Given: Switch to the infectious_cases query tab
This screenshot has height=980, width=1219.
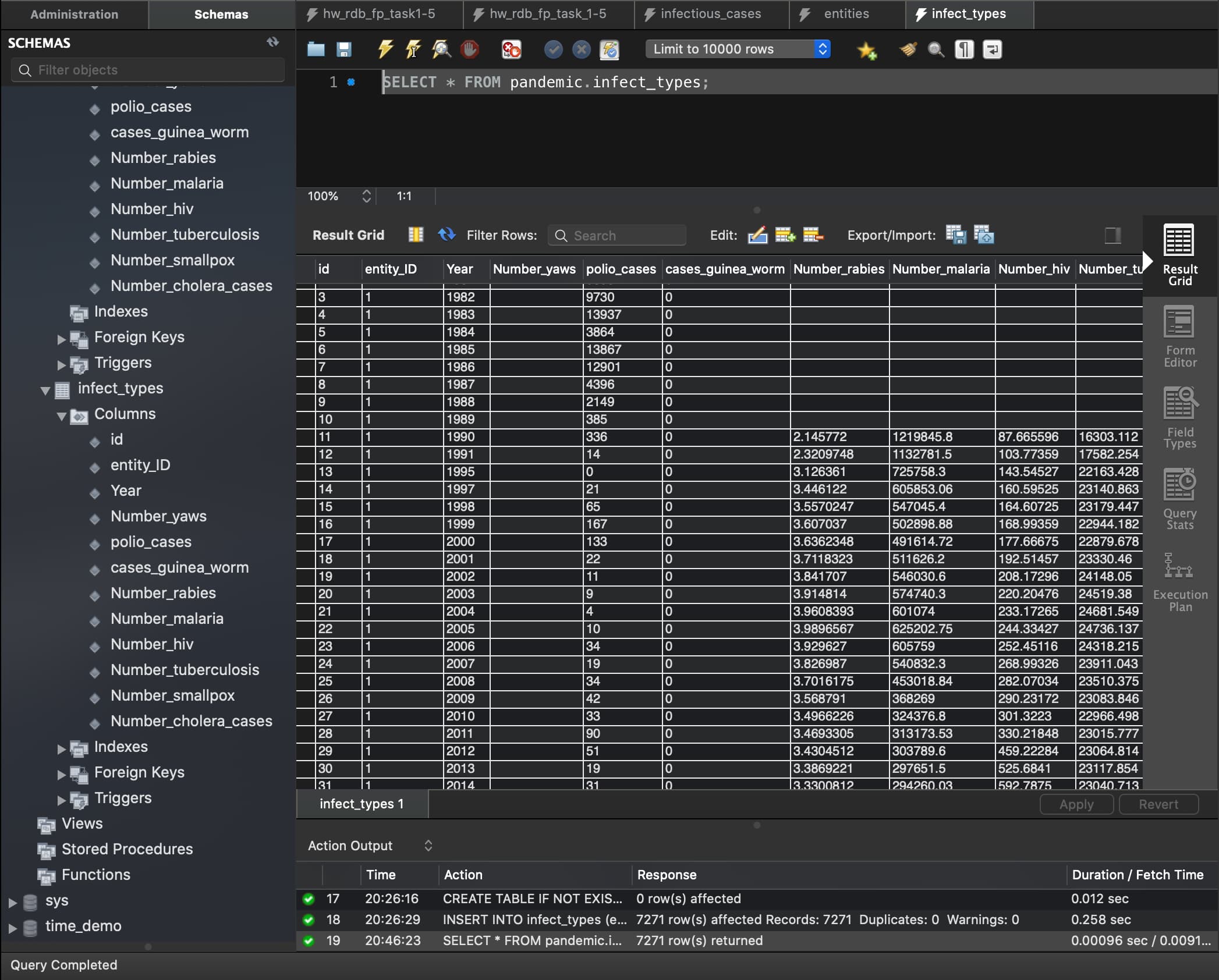Looking at the screenshot, I should (710, 14).
